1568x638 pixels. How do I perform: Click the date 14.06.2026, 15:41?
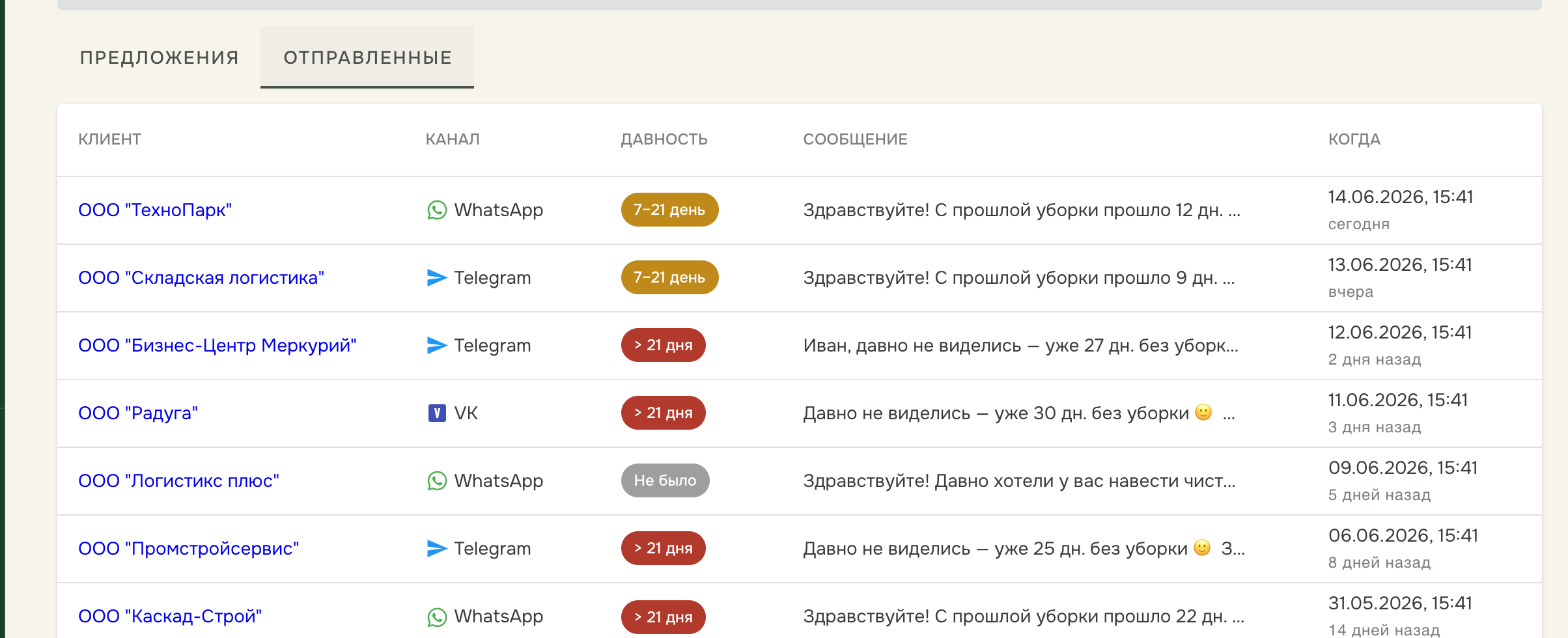(1401, 197)
